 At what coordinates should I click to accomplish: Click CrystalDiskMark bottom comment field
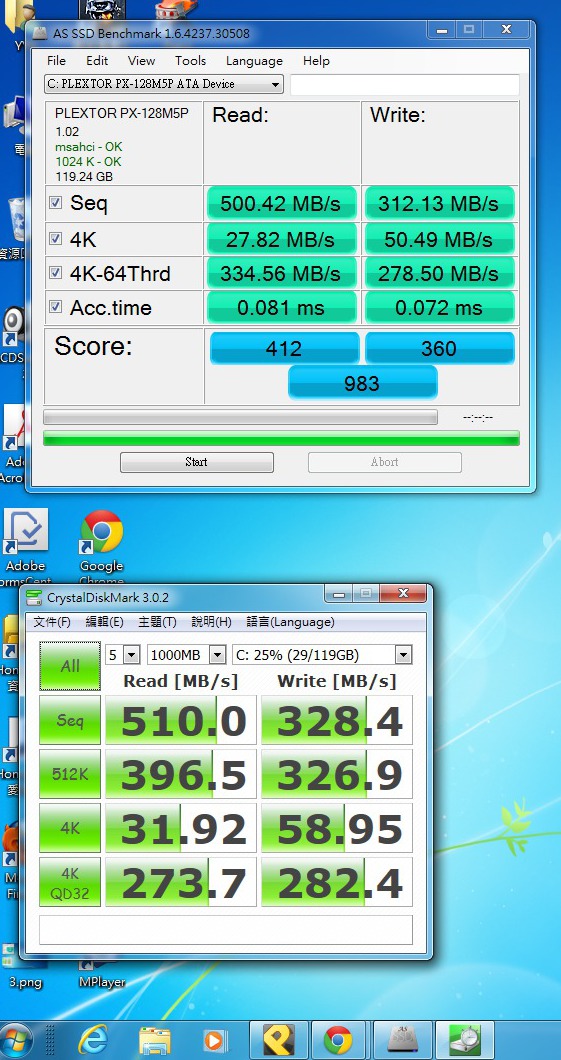coord(226,929)
